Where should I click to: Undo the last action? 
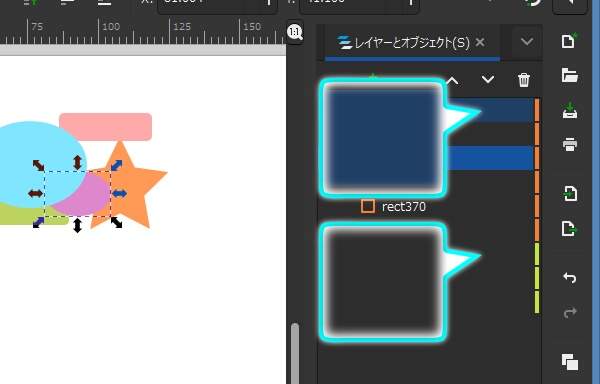tap(570, 277)
